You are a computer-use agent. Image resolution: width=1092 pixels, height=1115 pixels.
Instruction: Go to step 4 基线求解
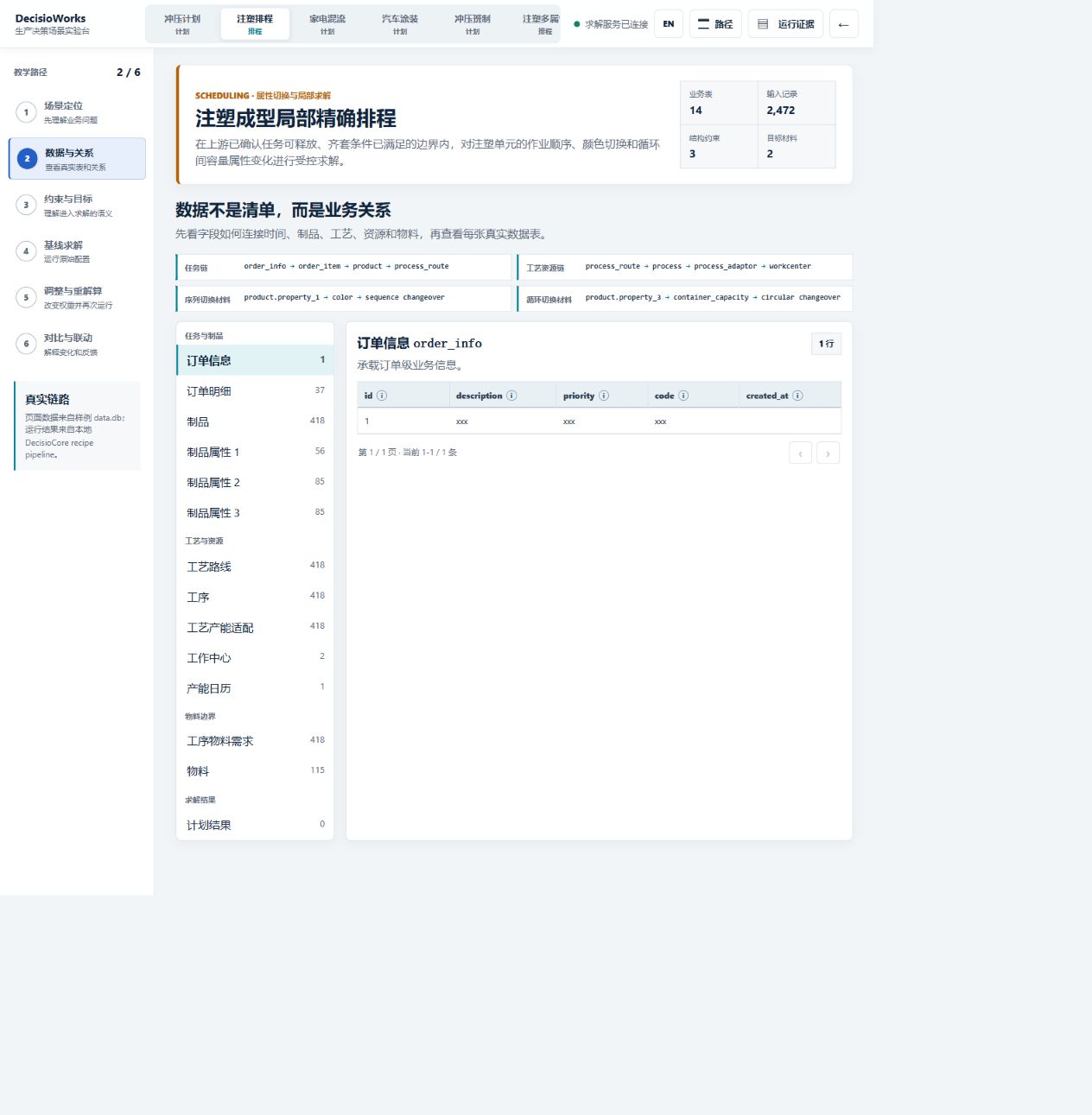click(x=77, y=251)
